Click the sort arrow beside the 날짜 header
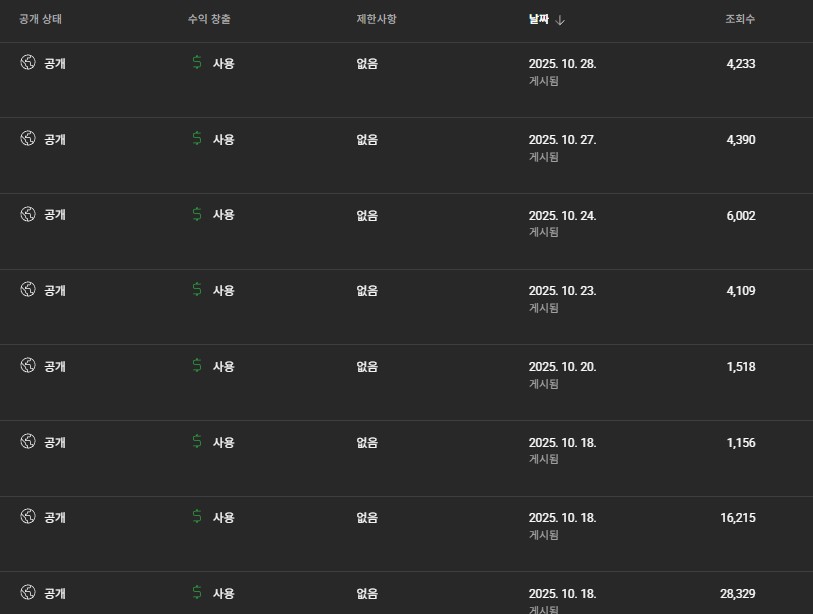Screen dimensions: 813x614 (561, 20)
